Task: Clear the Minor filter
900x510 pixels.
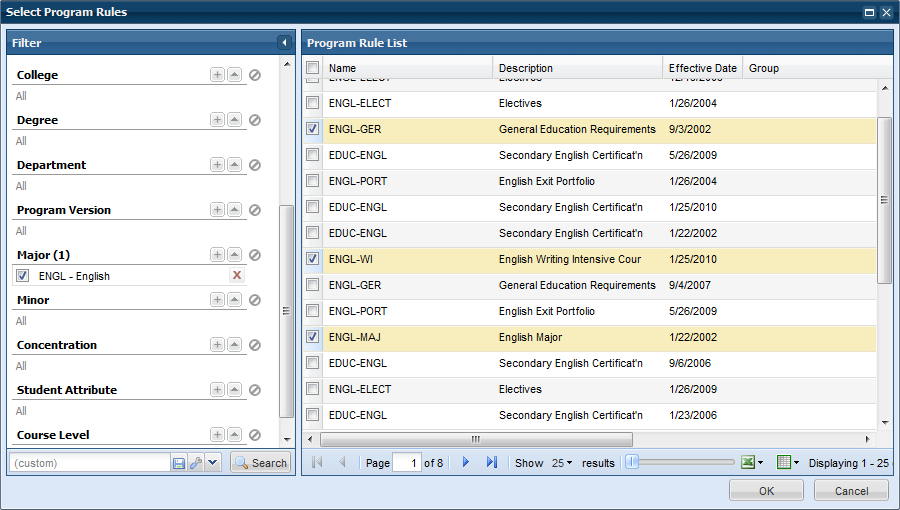Action: [x=255, y=300]
